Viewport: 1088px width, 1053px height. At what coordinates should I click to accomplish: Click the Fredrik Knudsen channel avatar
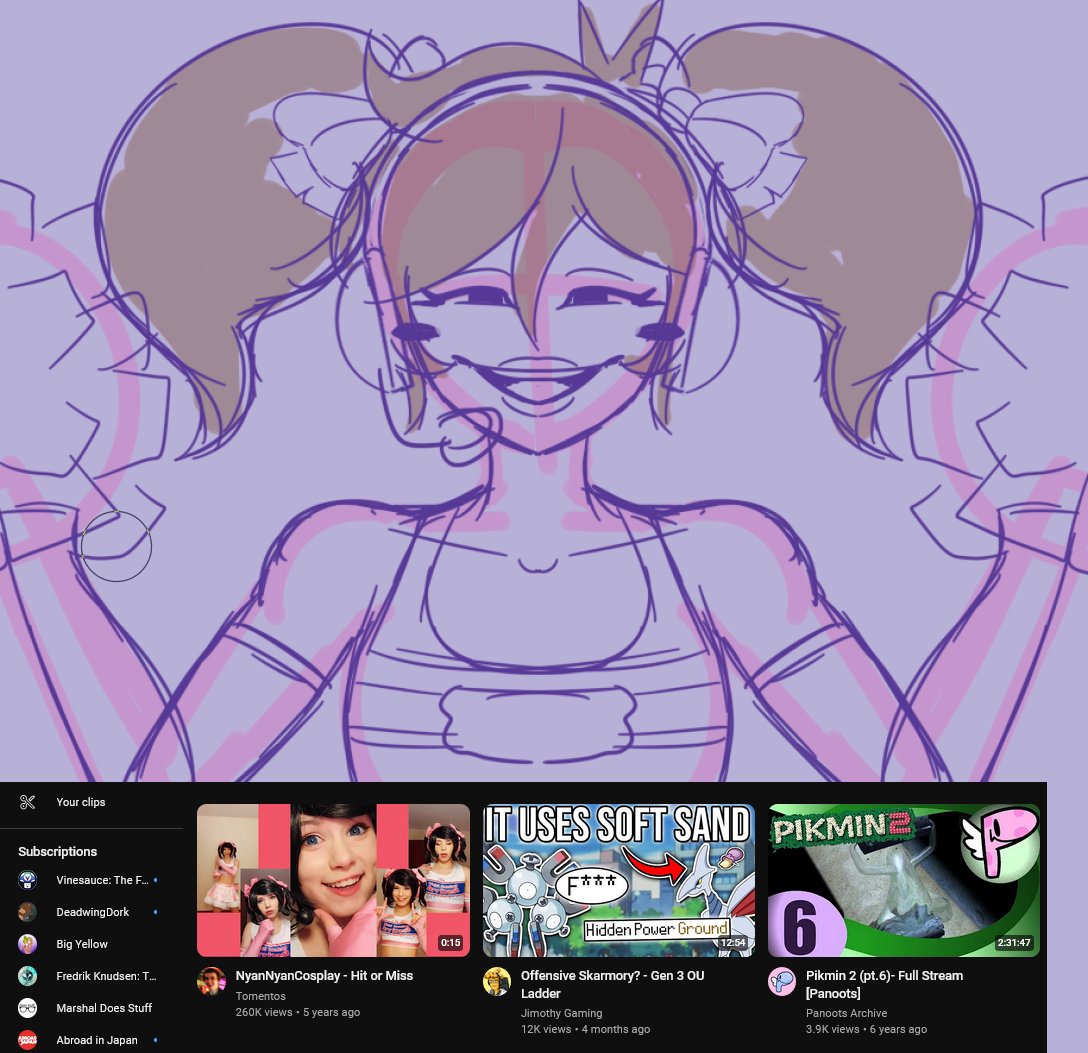point(28,976)
